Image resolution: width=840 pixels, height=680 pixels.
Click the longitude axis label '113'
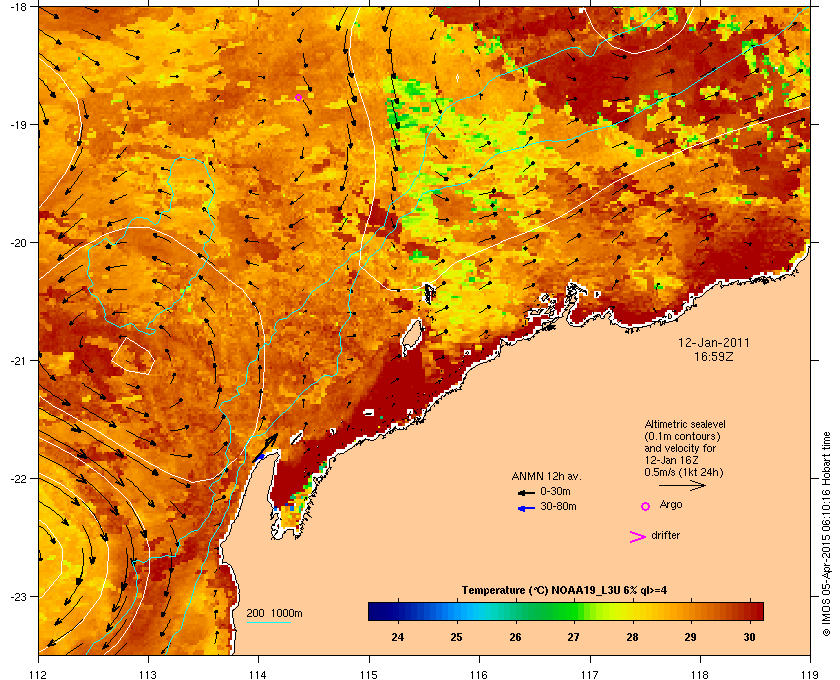coord(148,675)
